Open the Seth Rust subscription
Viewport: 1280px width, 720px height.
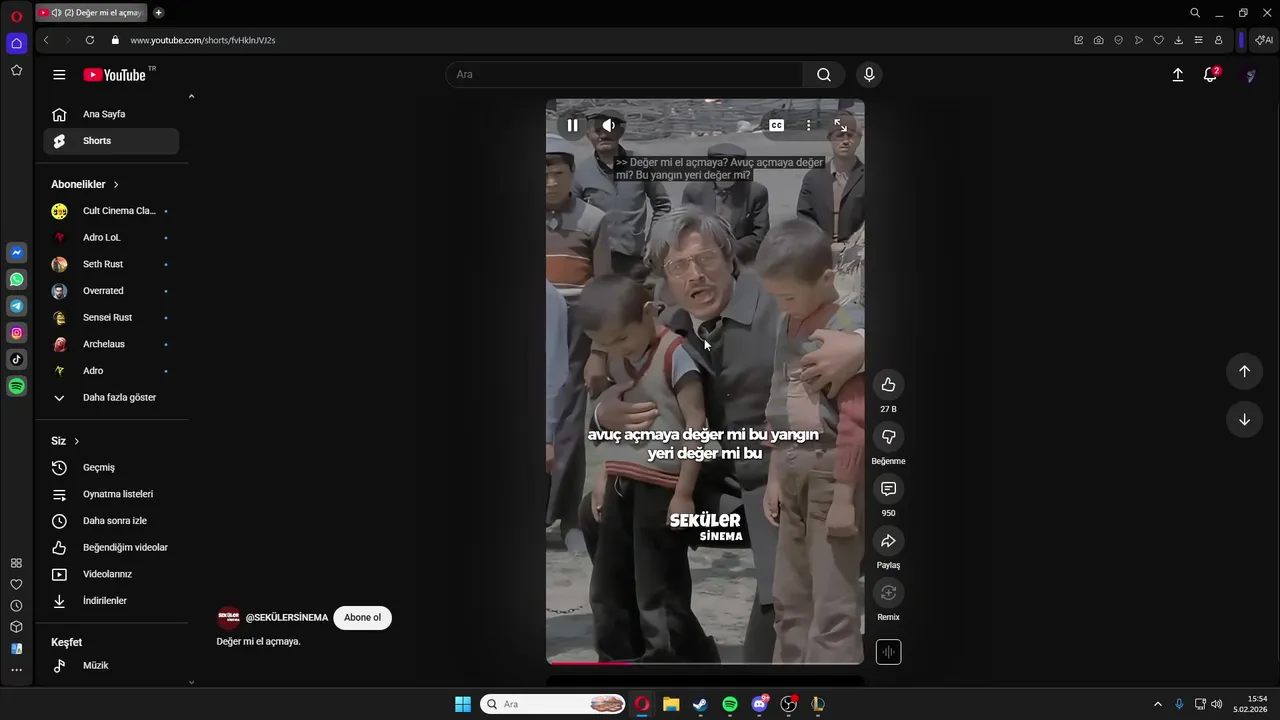(111, 264)
